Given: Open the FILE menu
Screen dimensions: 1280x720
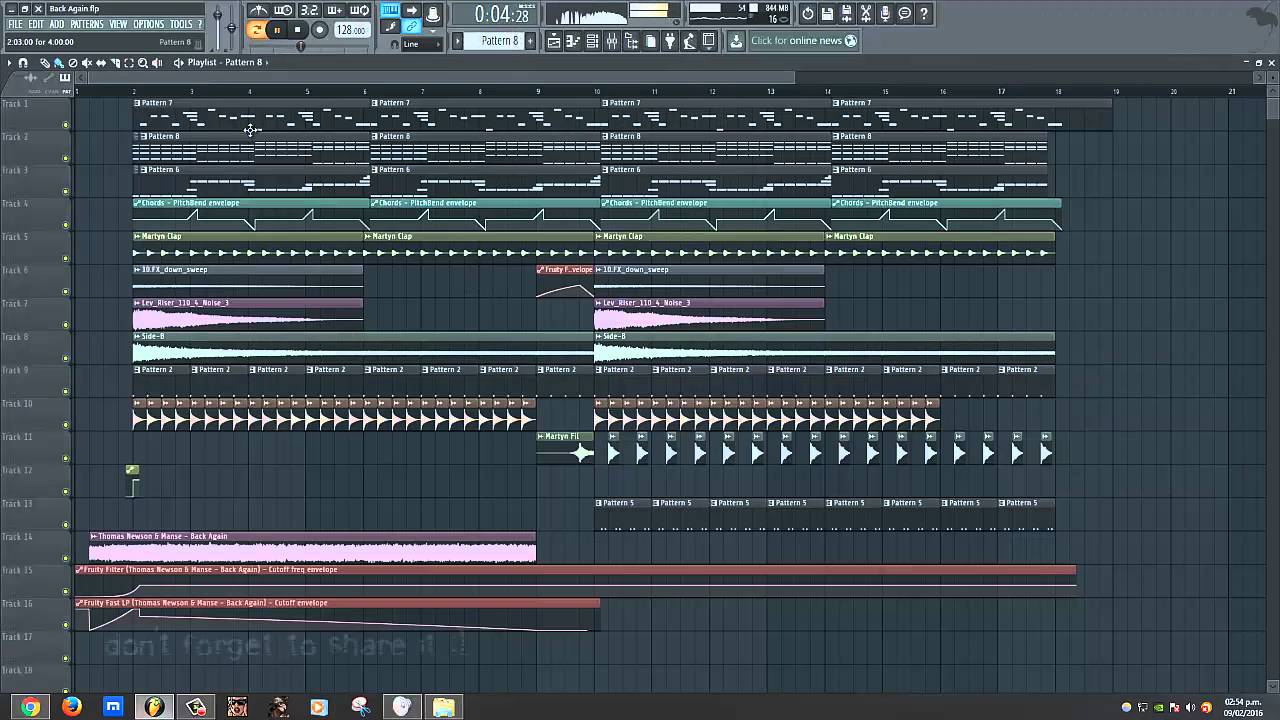Looking at the screenshot, I should pos(15,24).
